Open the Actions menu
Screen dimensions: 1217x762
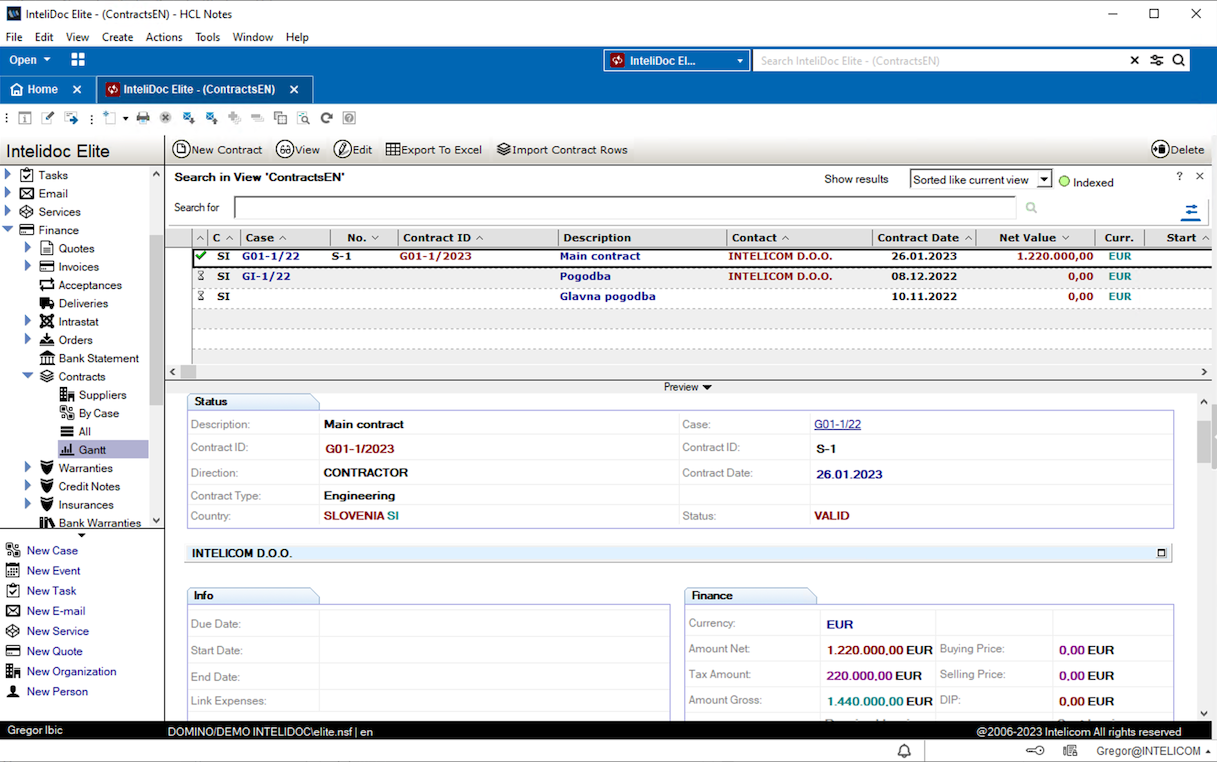164,37
